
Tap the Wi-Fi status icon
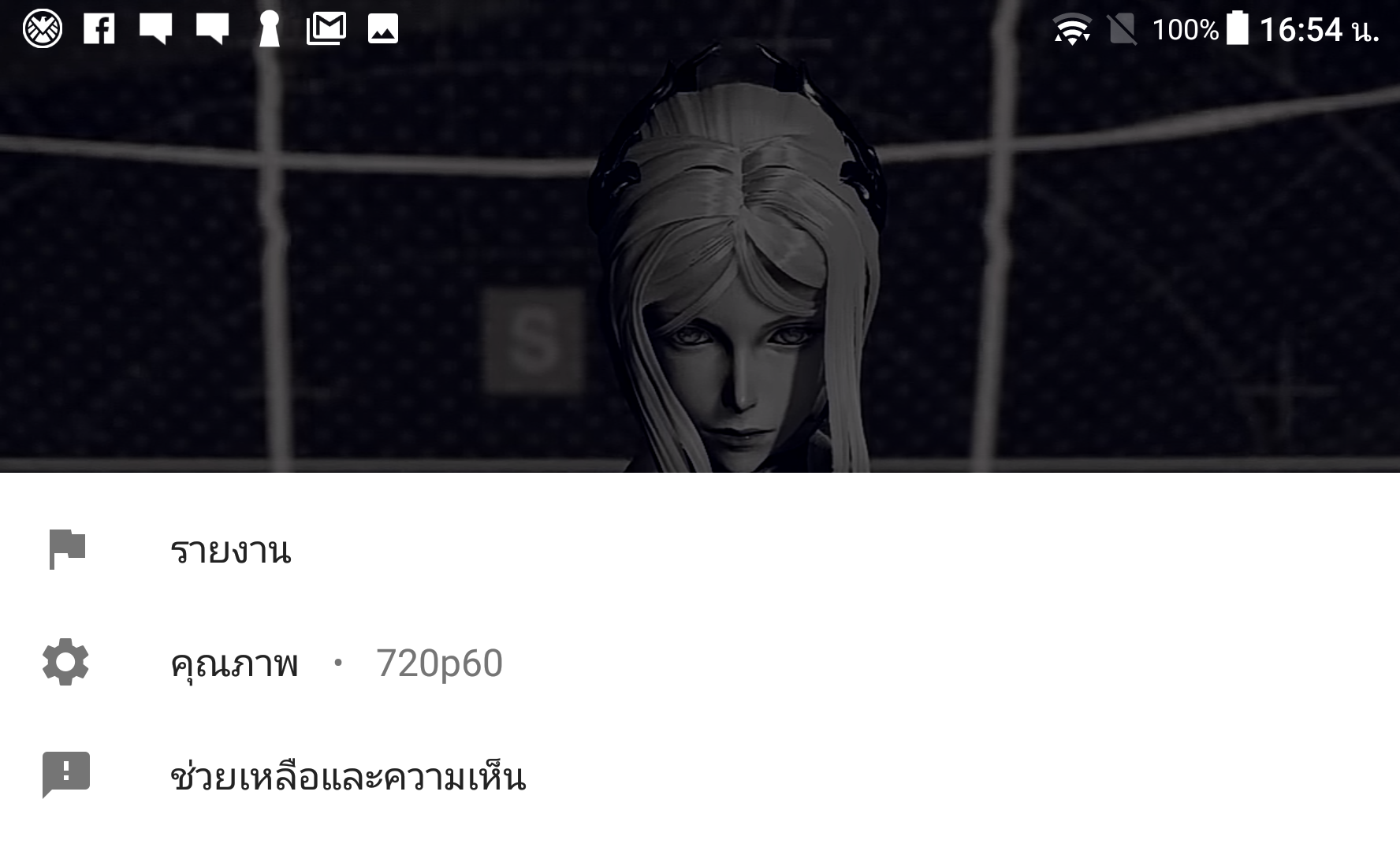(1072, 30)
